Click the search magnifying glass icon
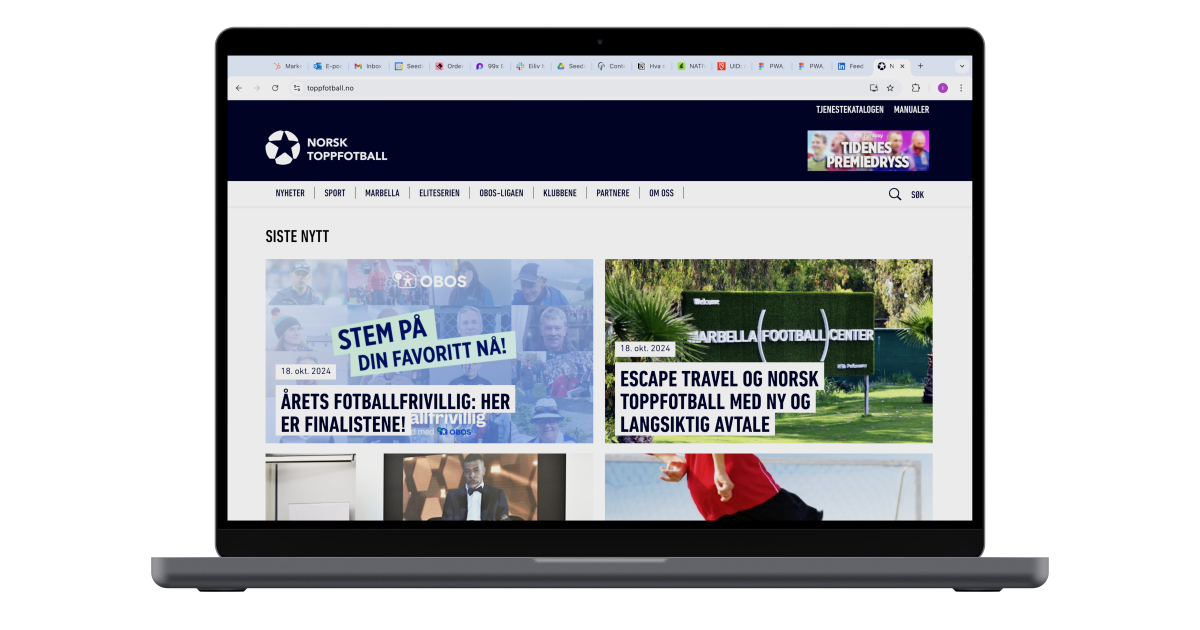1200x630 pixels. tap(895, 194)
